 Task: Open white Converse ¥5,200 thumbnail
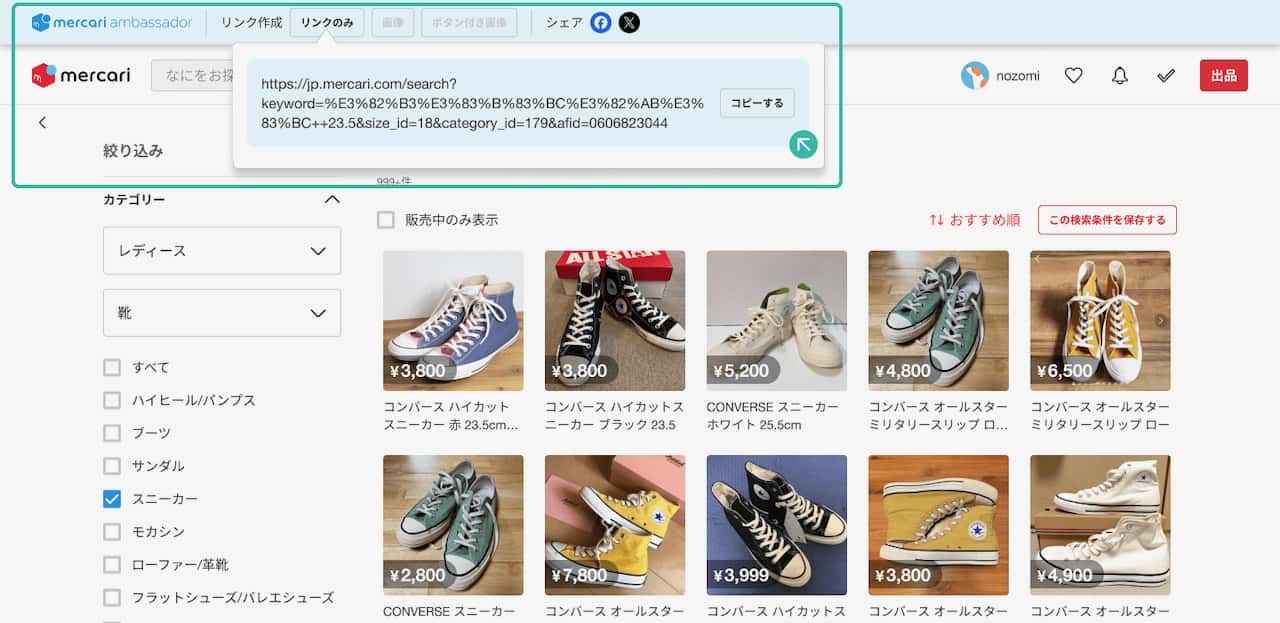[x=777, y=320]
